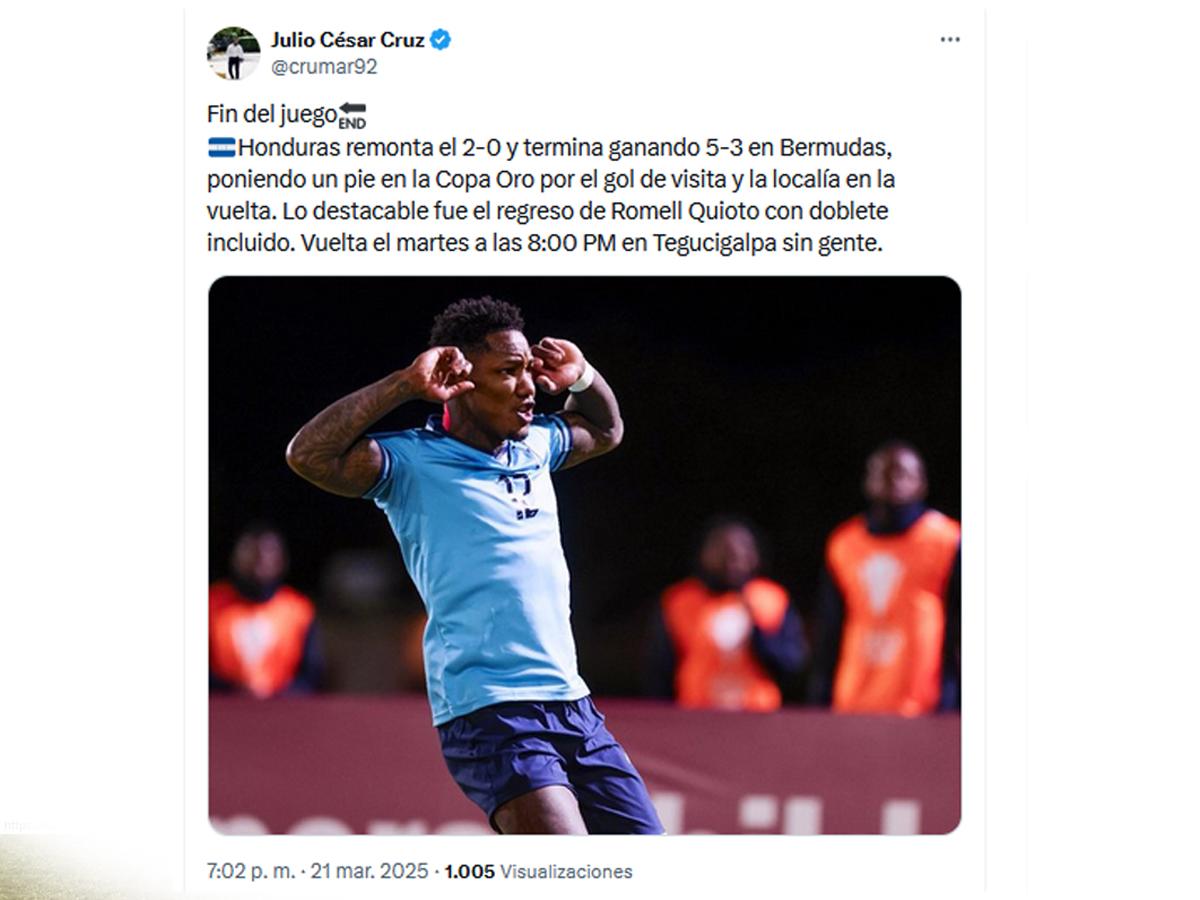
Task: Open the three-dot more options menu
Action: point(950,40)
